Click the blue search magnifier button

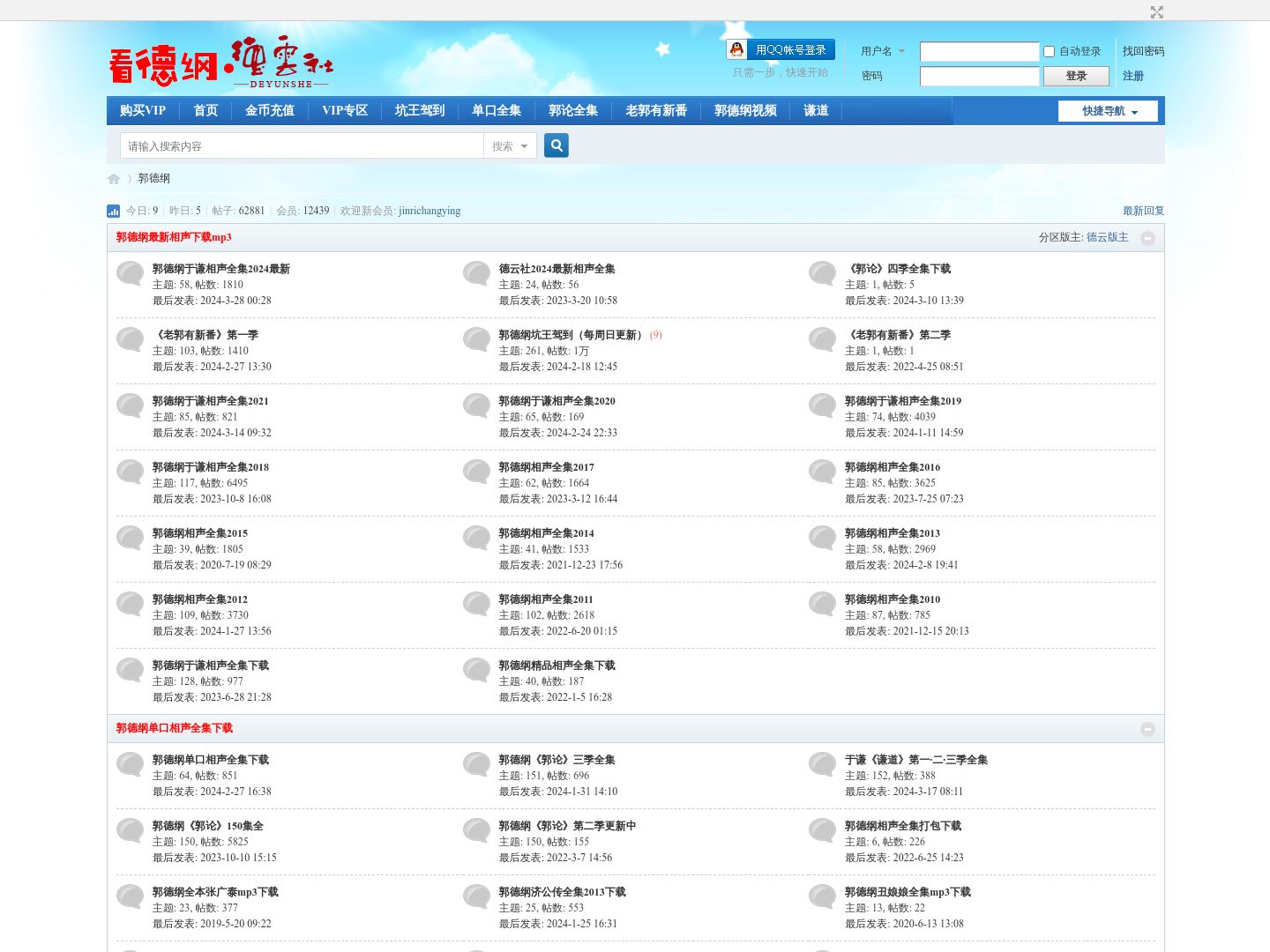click(557, 145)
